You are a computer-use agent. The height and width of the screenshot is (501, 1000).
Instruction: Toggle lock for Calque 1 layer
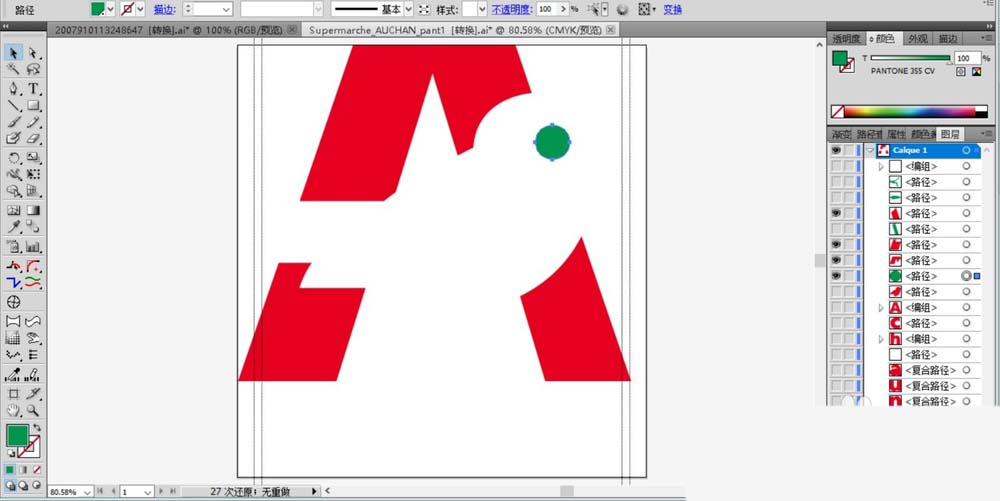tap(849, 150)
